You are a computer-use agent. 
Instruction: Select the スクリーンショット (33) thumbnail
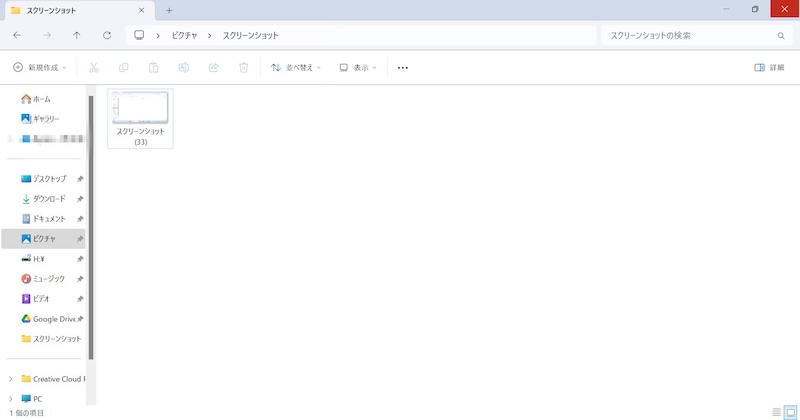coord(140,119)
